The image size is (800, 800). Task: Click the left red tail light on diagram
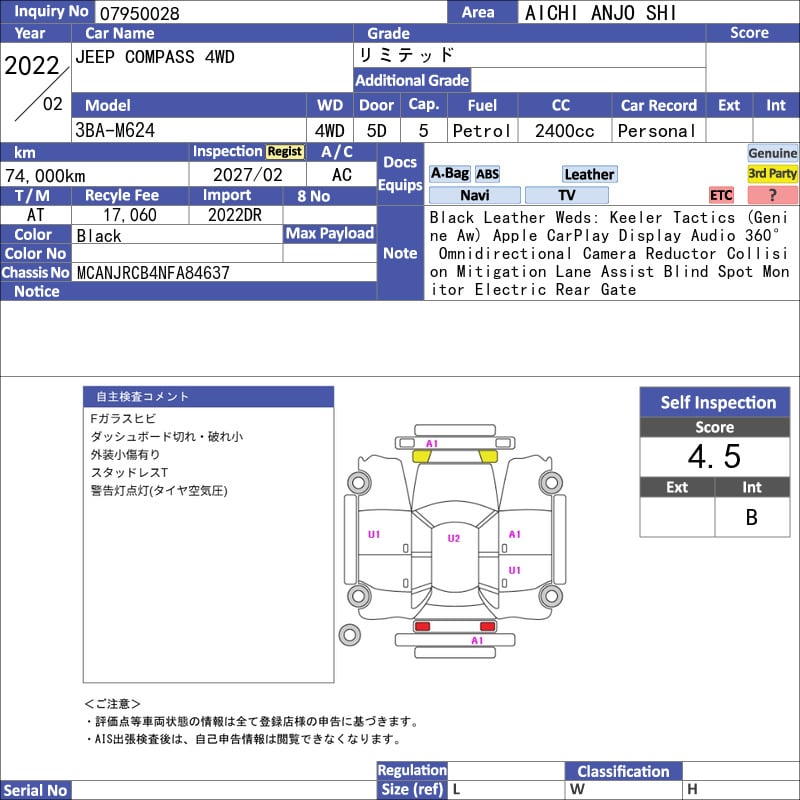[x=422, y=626]
